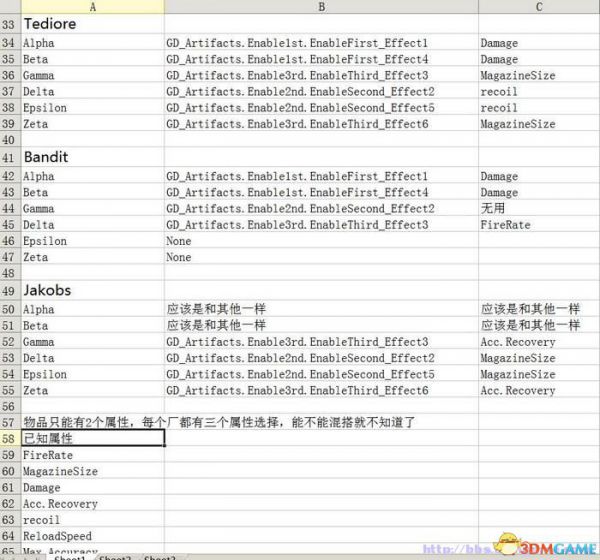Select row 33 header
The height and width of the screenshot is (560, 600).
pos(10,24)
